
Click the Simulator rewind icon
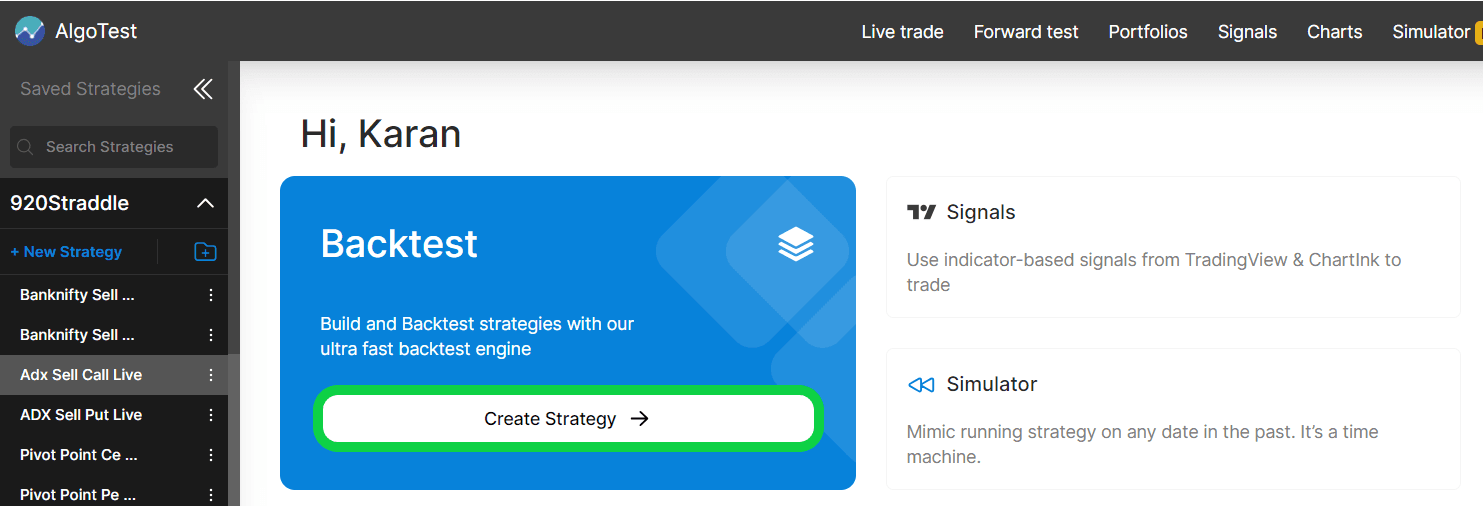tap(921, 385)
